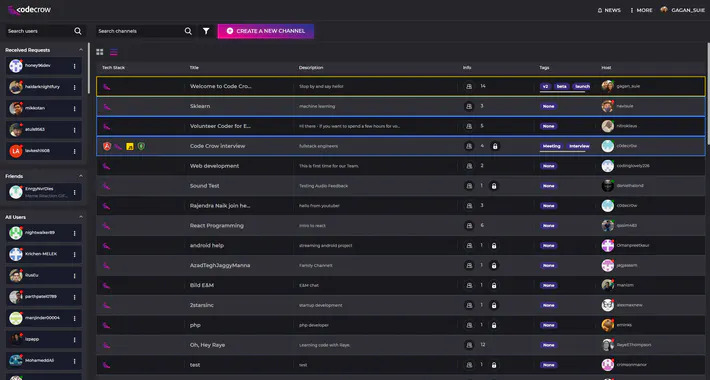710x380 pixels.
Task: Switch to list view layout
Action: click(x=114, y=52)
